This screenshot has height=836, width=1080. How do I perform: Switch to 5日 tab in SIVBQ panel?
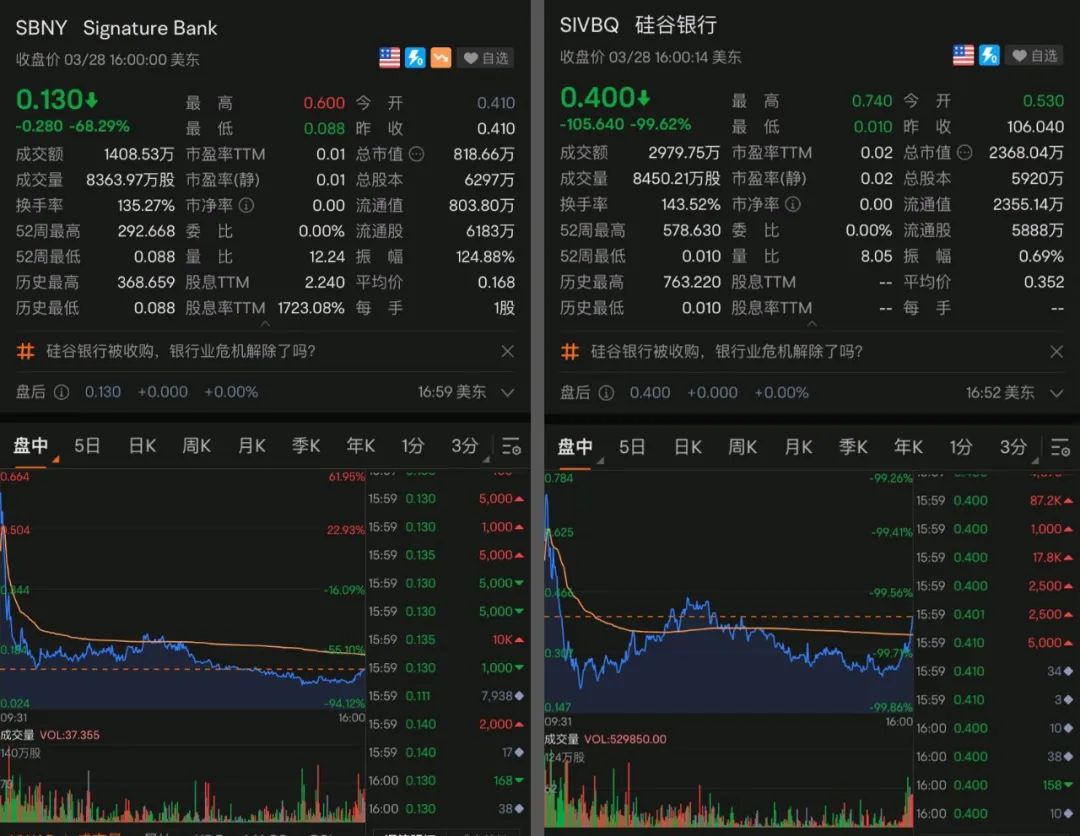point(632,447)
